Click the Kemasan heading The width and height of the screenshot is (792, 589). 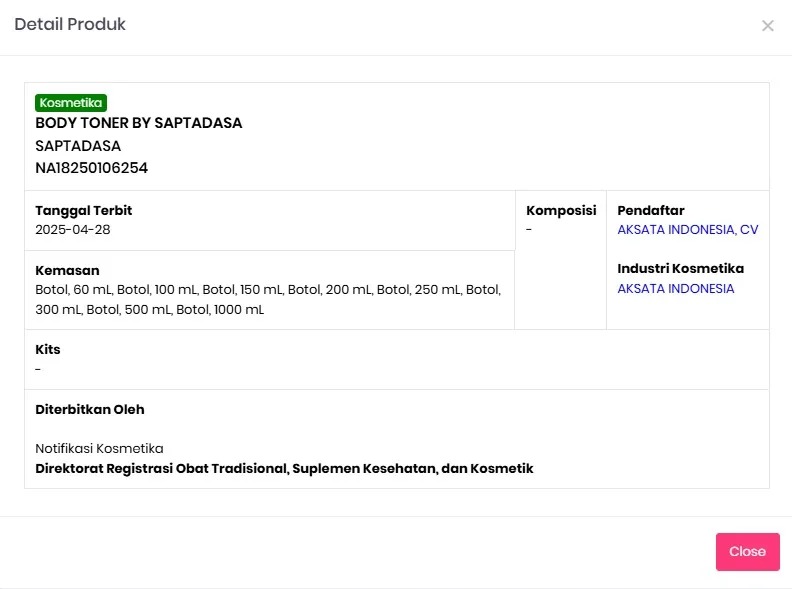pos(67,270)
